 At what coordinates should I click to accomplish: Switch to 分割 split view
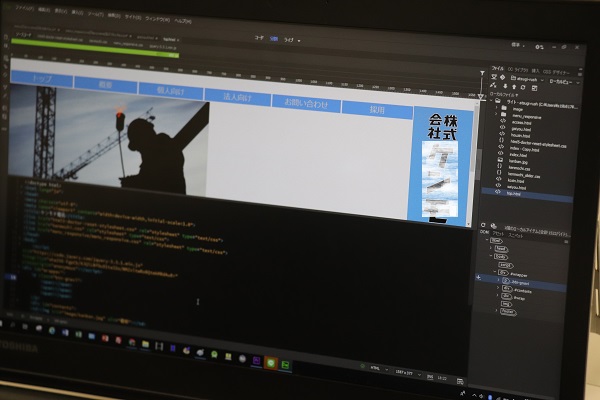point(274,39)
